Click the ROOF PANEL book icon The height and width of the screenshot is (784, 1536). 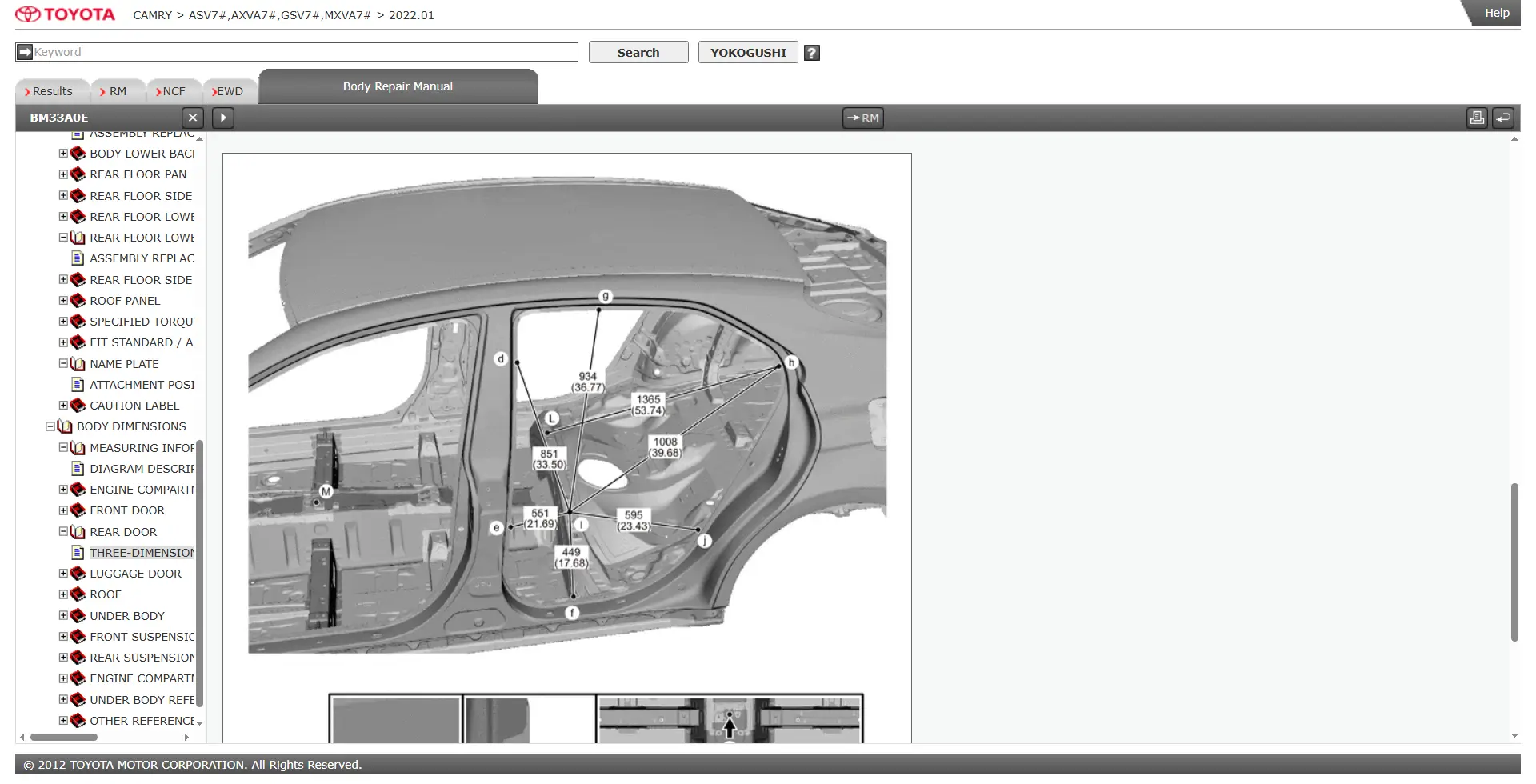pos(78,301)
